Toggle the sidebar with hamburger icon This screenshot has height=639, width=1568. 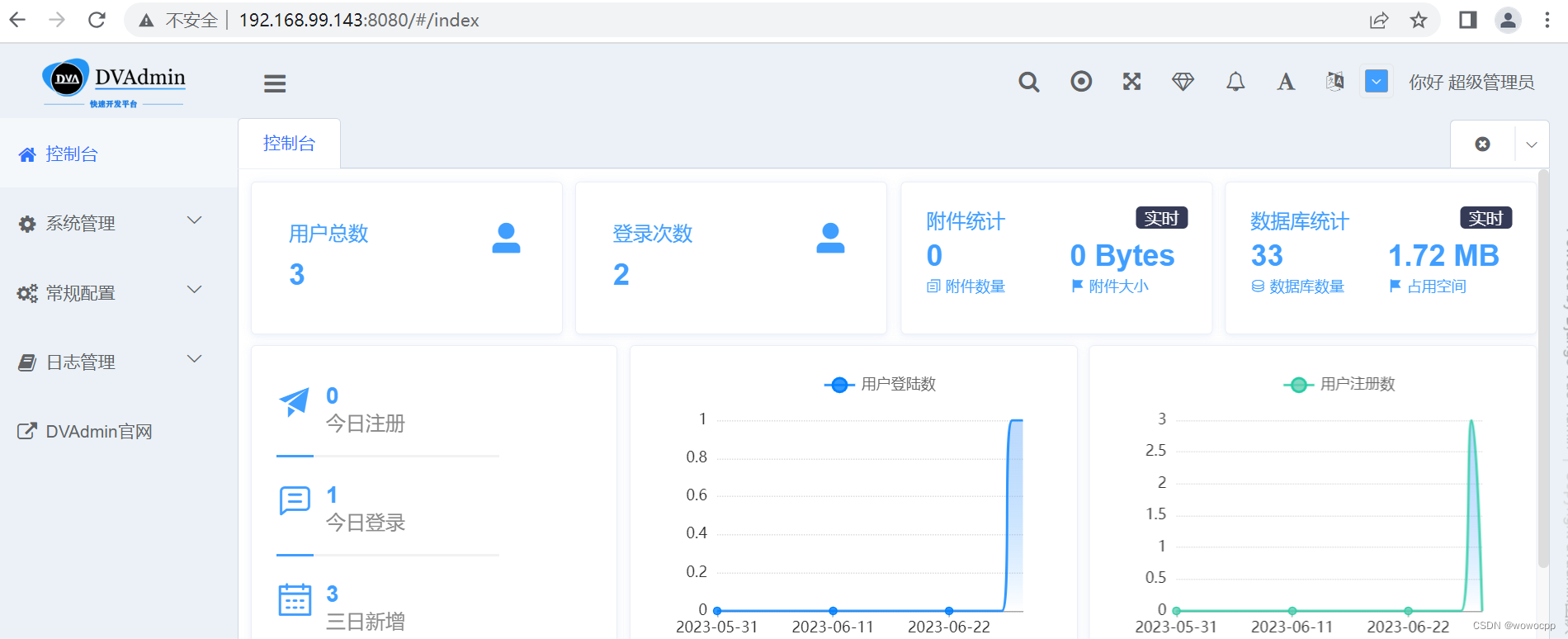[275, 83]
